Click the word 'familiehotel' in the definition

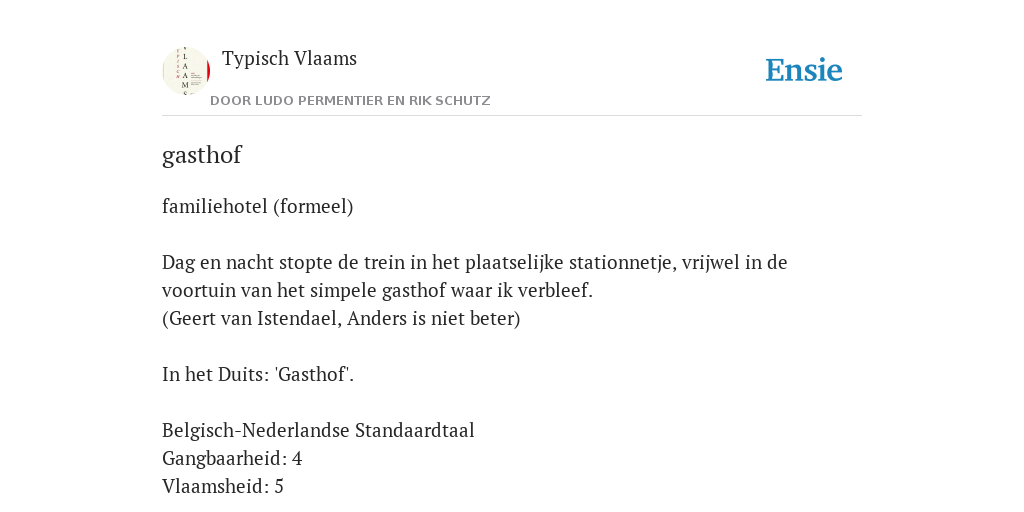(215, 206)
